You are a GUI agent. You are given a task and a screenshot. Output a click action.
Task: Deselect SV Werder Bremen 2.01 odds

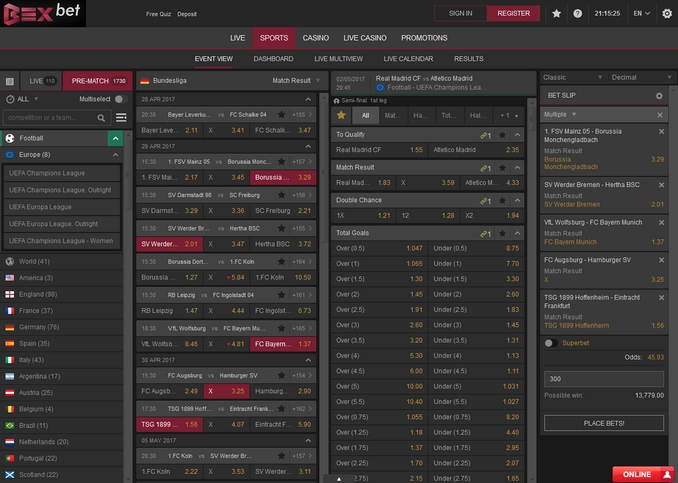click(x=169, y=244)
